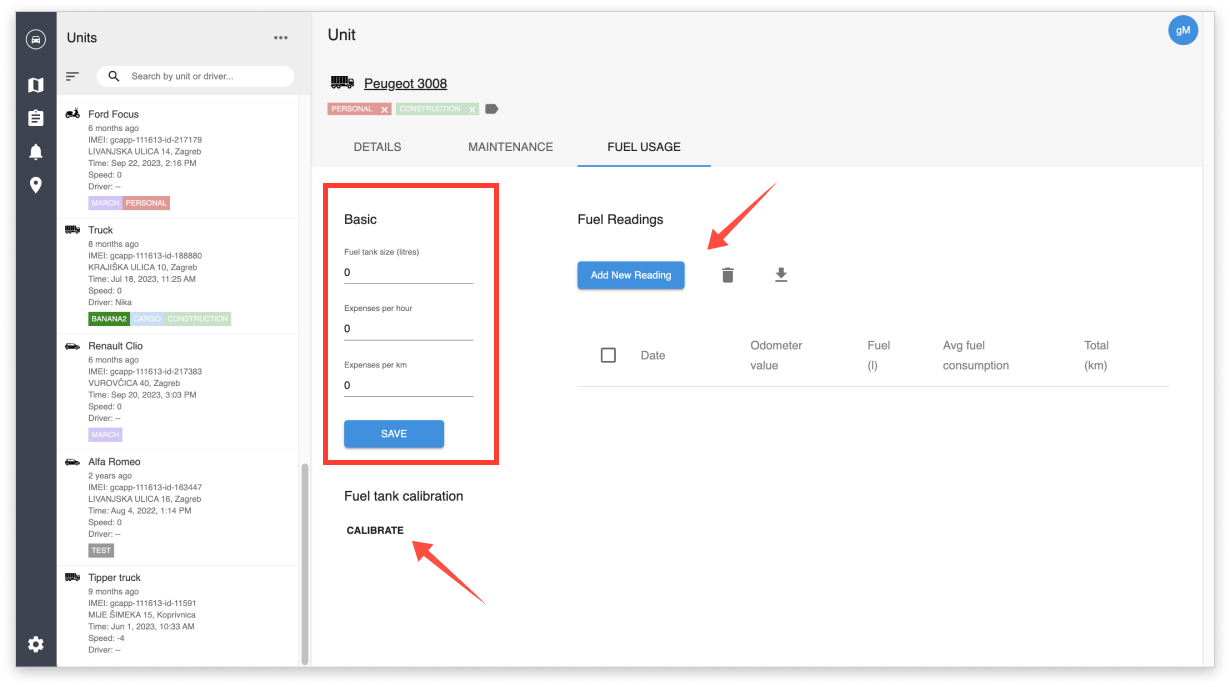The image size is (1230, 687).
Task: Export fuel readings with the download icon
Action: [x=781, y=274]
